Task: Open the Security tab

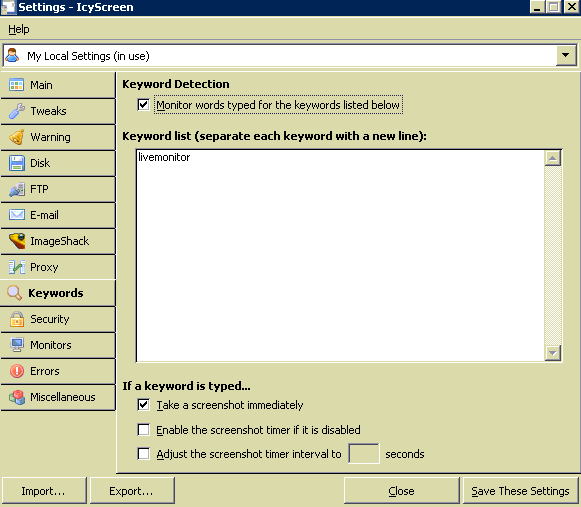Action: (x=58, y=319)
